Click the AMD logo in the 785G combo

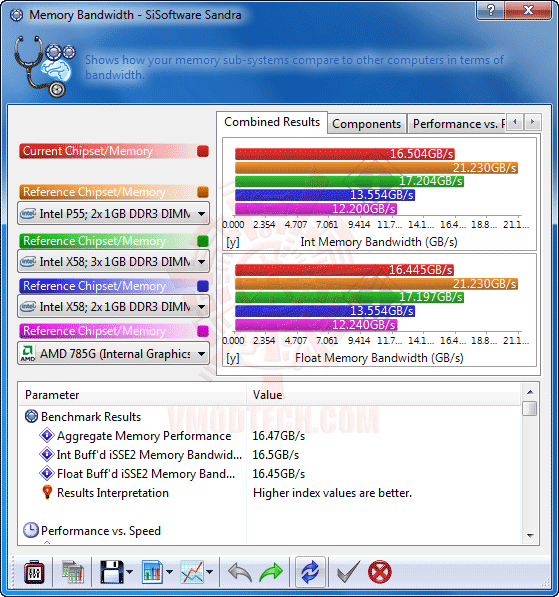28,353
